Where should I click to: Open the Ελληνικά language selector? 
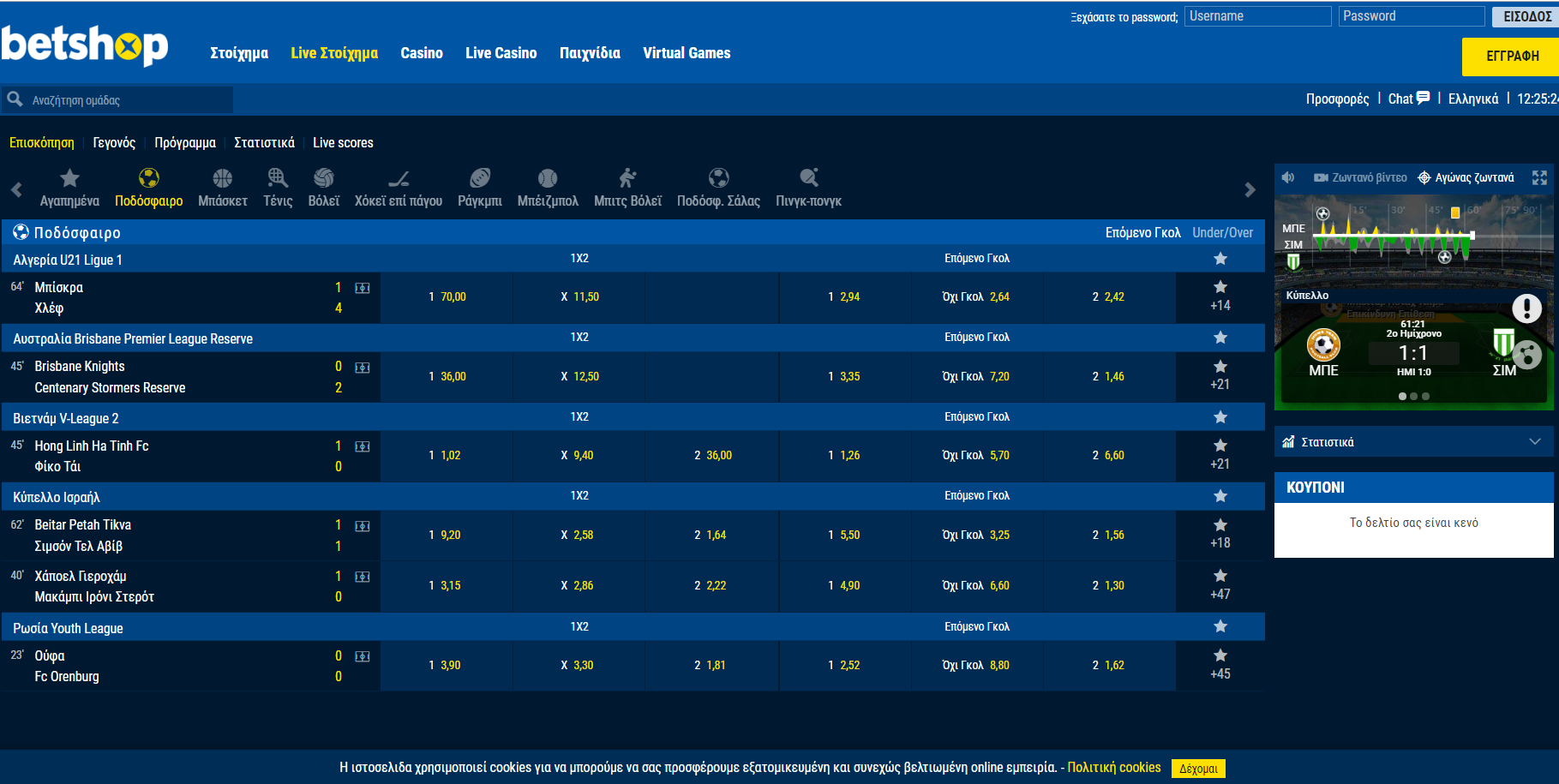[1473, 99]
